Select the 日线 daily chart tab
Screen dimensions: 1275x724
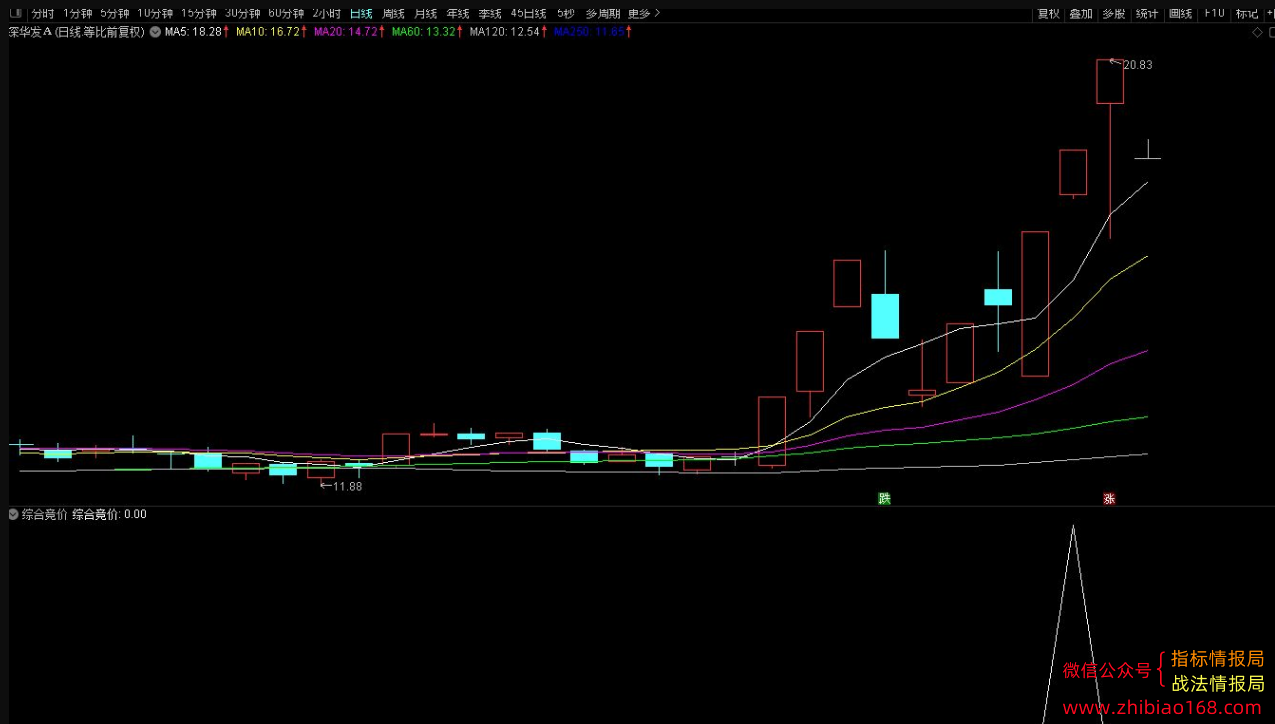click(362, 13)
